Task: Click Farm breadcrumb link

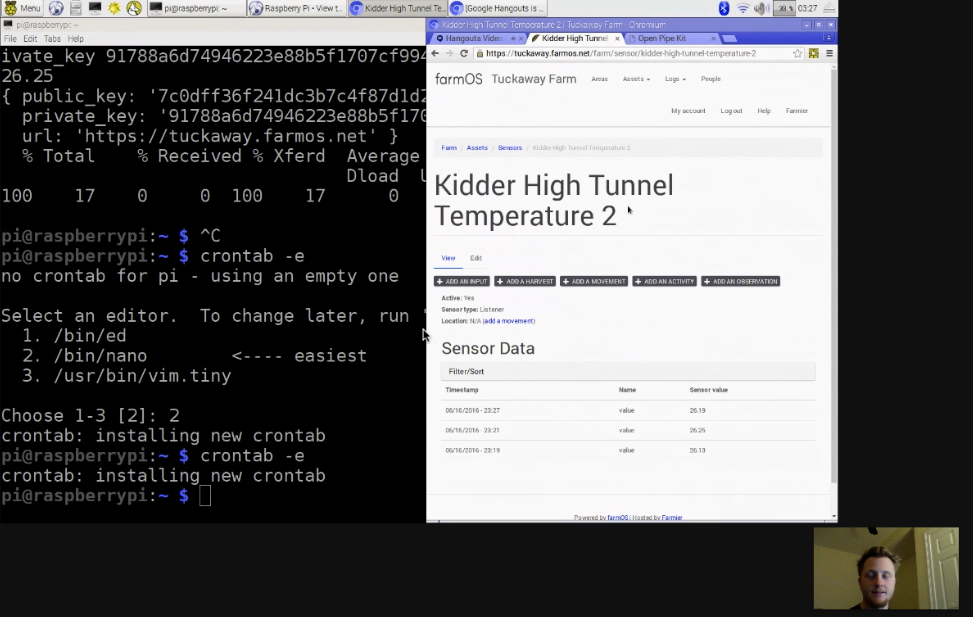Action: click(449, 148)
